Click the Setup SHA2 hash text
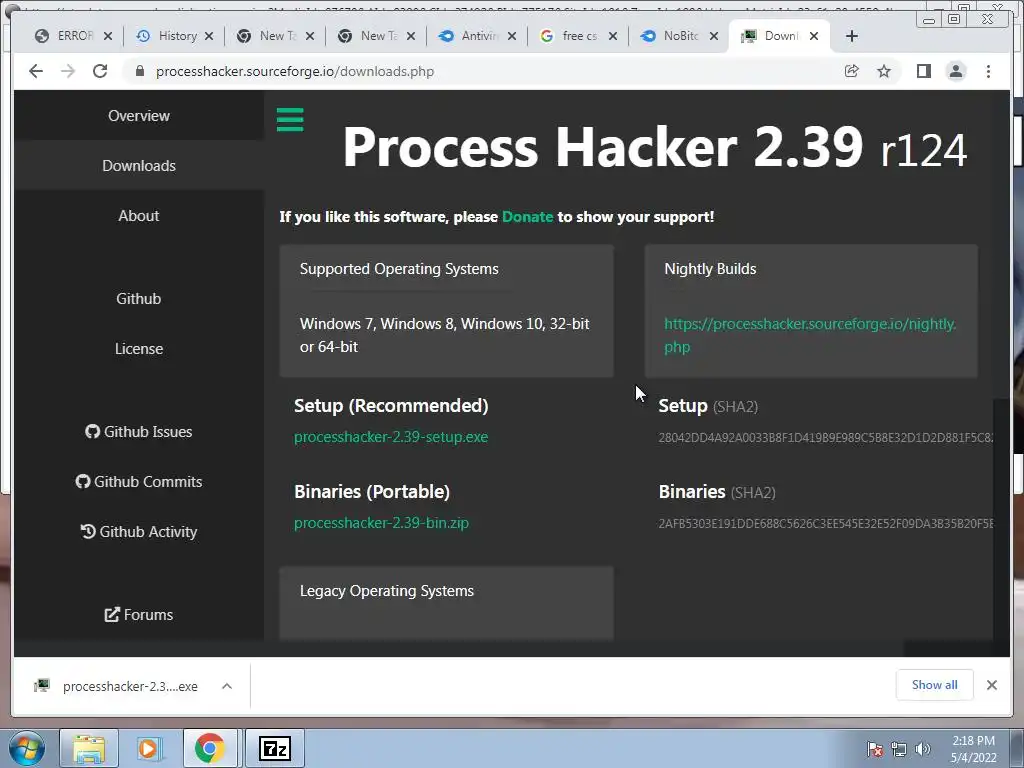 tap(825, 438)
